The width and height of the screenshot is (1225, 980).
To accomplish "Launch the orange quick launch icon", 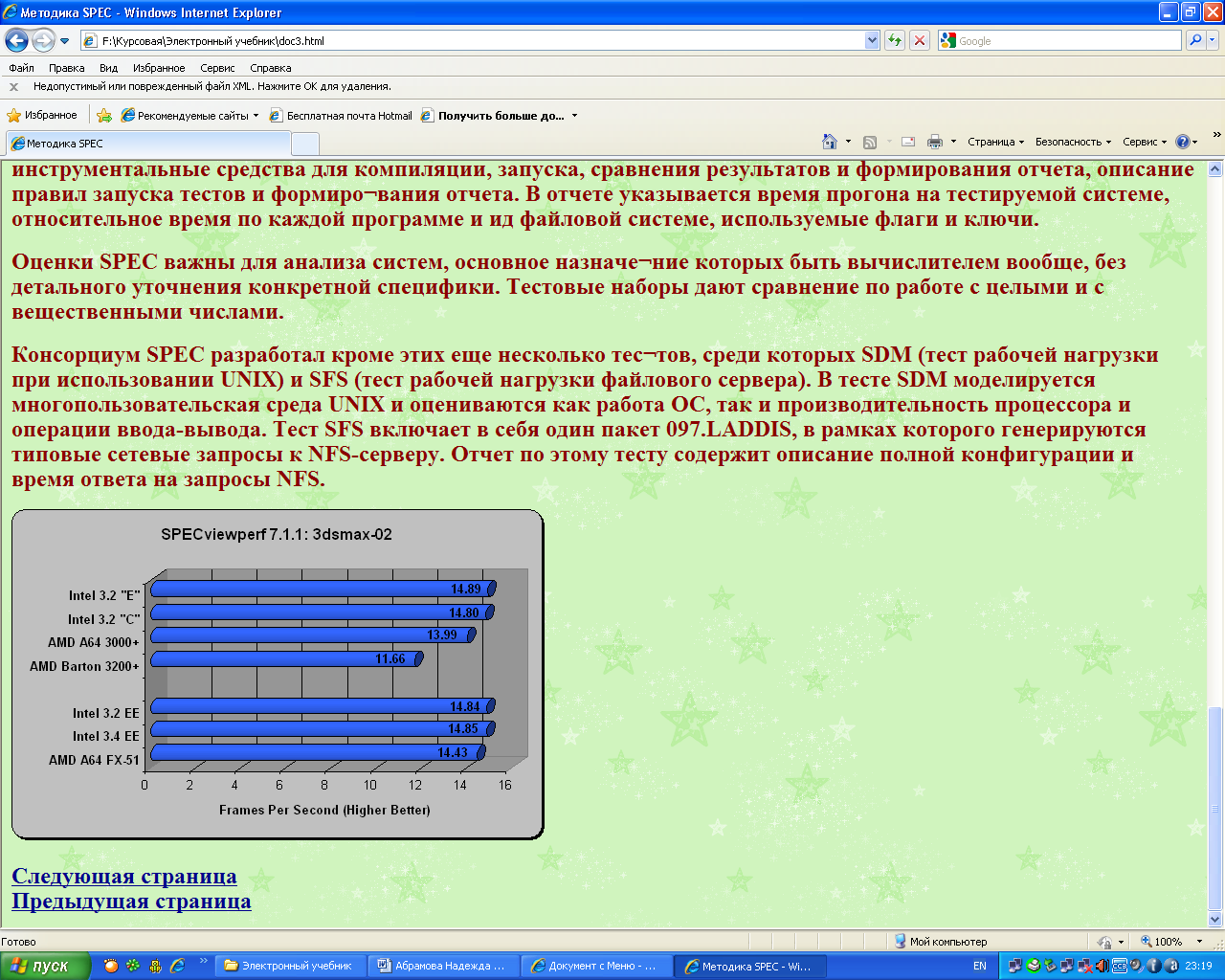I will click(111, 966).
